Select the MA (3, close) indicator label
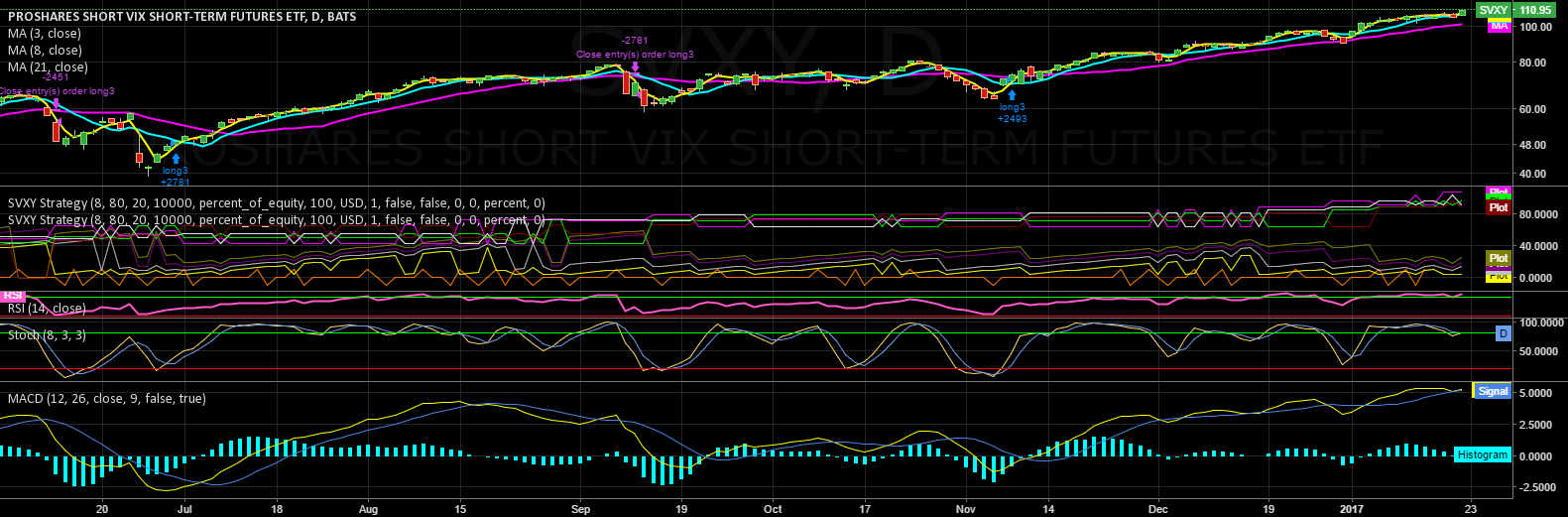The image size is (1568, 517). [x=45, y=34]
